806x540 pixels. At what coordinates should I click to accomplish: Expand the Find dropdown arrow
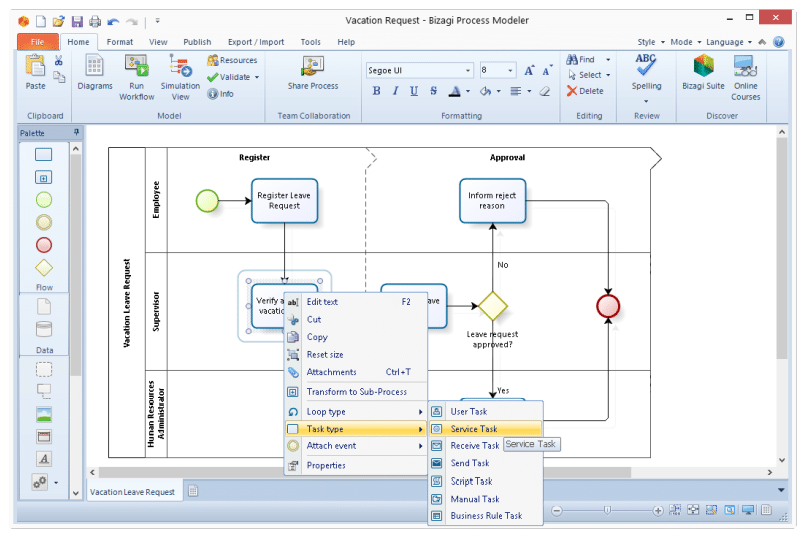coord(608,60)
